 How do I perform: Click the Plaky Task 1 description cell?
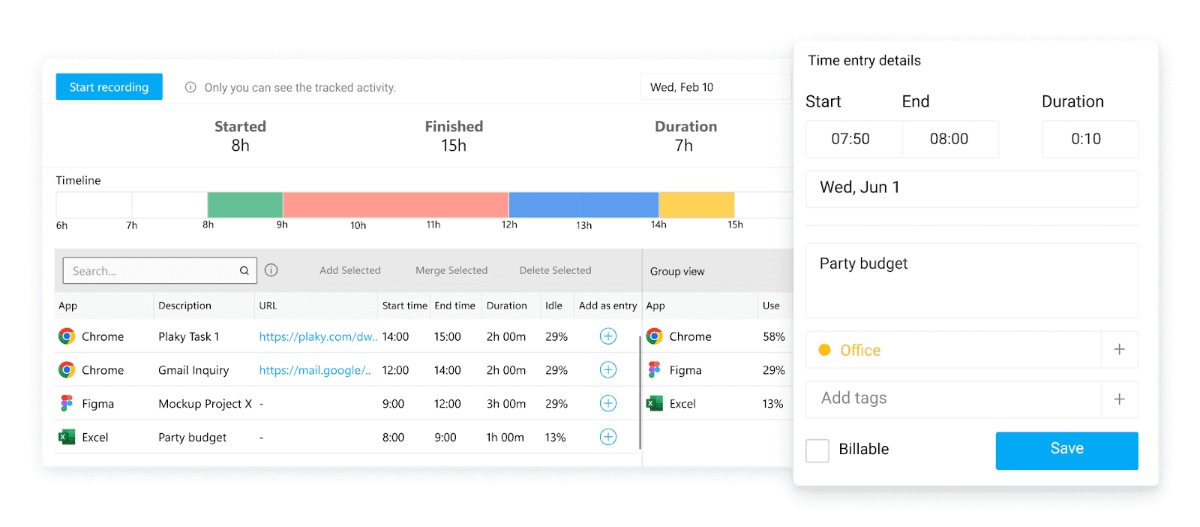(189, 337)
